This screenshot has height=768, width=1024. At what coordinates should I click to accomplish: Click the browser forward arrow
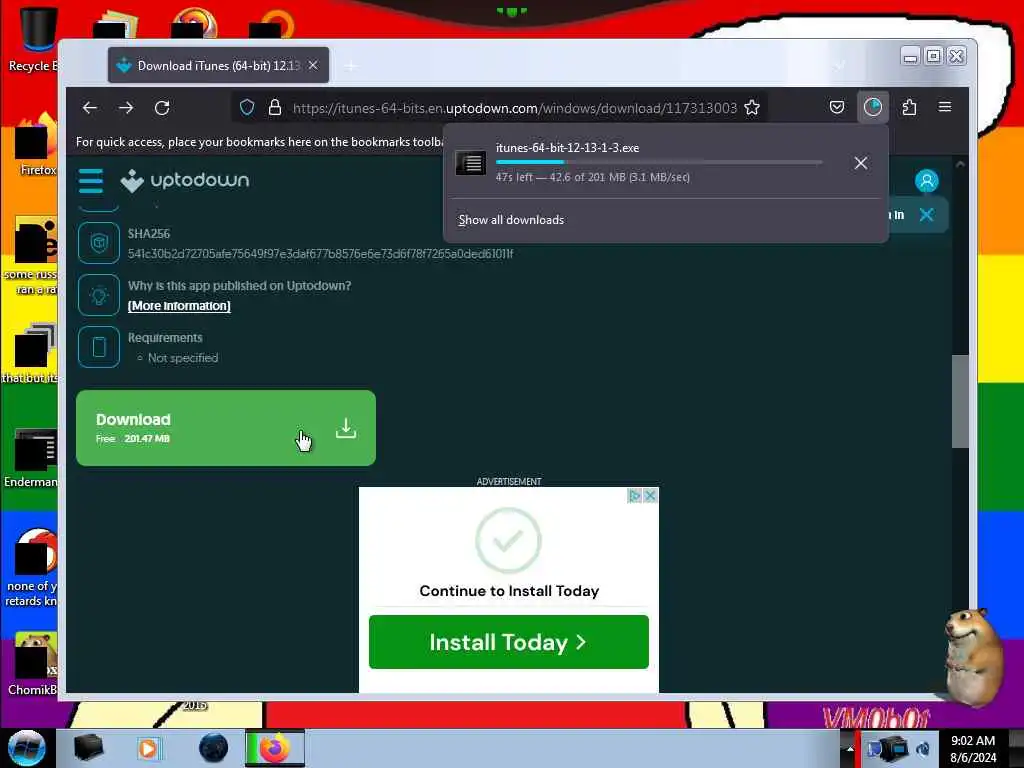126,108
